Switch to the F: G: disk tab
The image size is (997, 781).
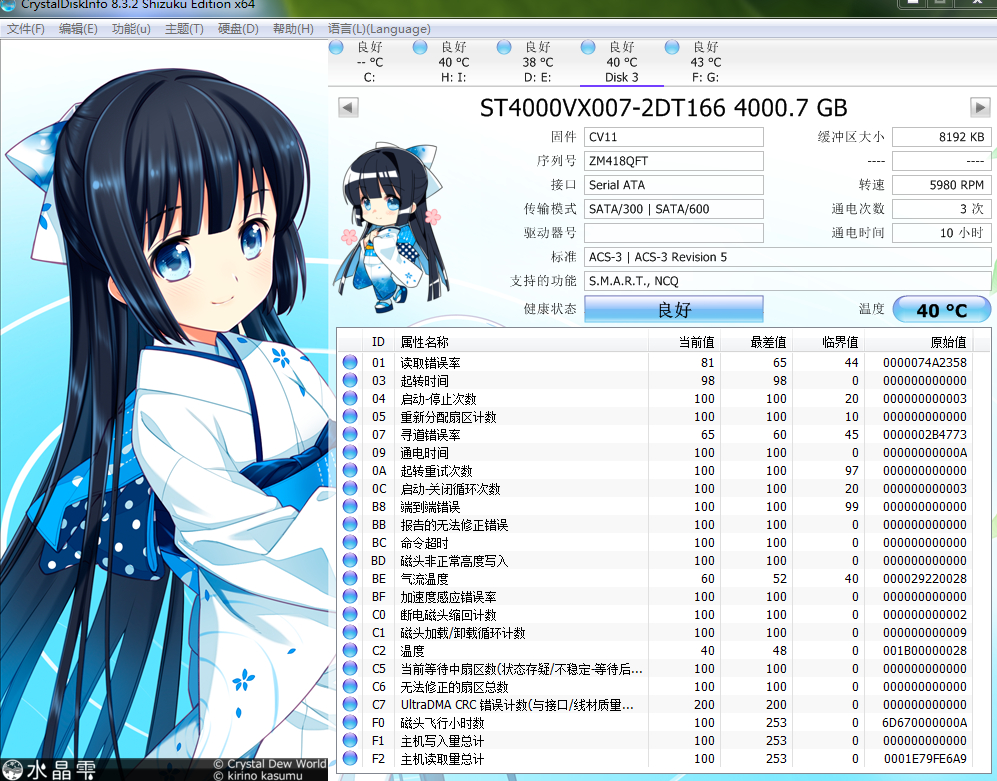[x=706, y=62]
